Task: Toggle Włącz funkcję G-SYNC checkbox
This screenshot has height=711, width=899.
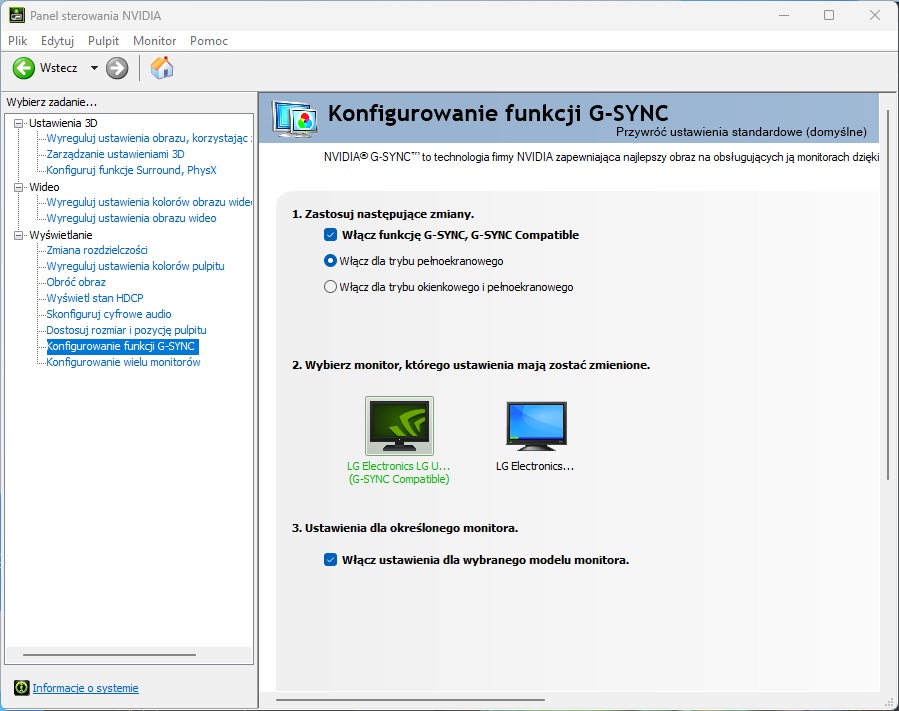Action: 330,235
